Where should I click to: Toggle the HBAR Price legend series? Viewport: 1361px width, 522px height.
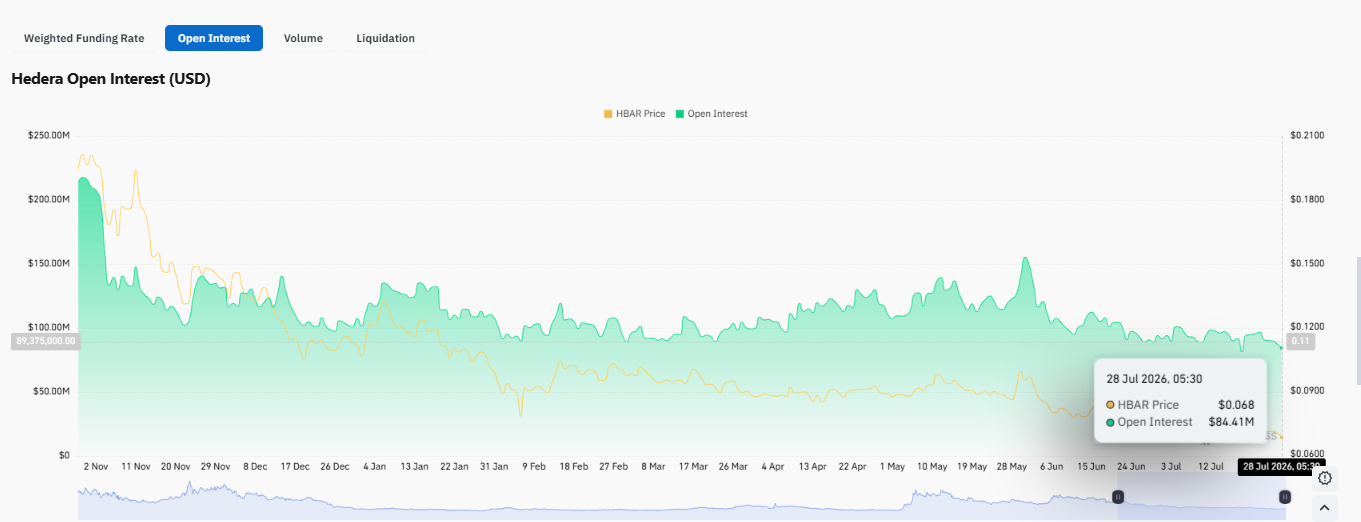click(x=634, y=114)
